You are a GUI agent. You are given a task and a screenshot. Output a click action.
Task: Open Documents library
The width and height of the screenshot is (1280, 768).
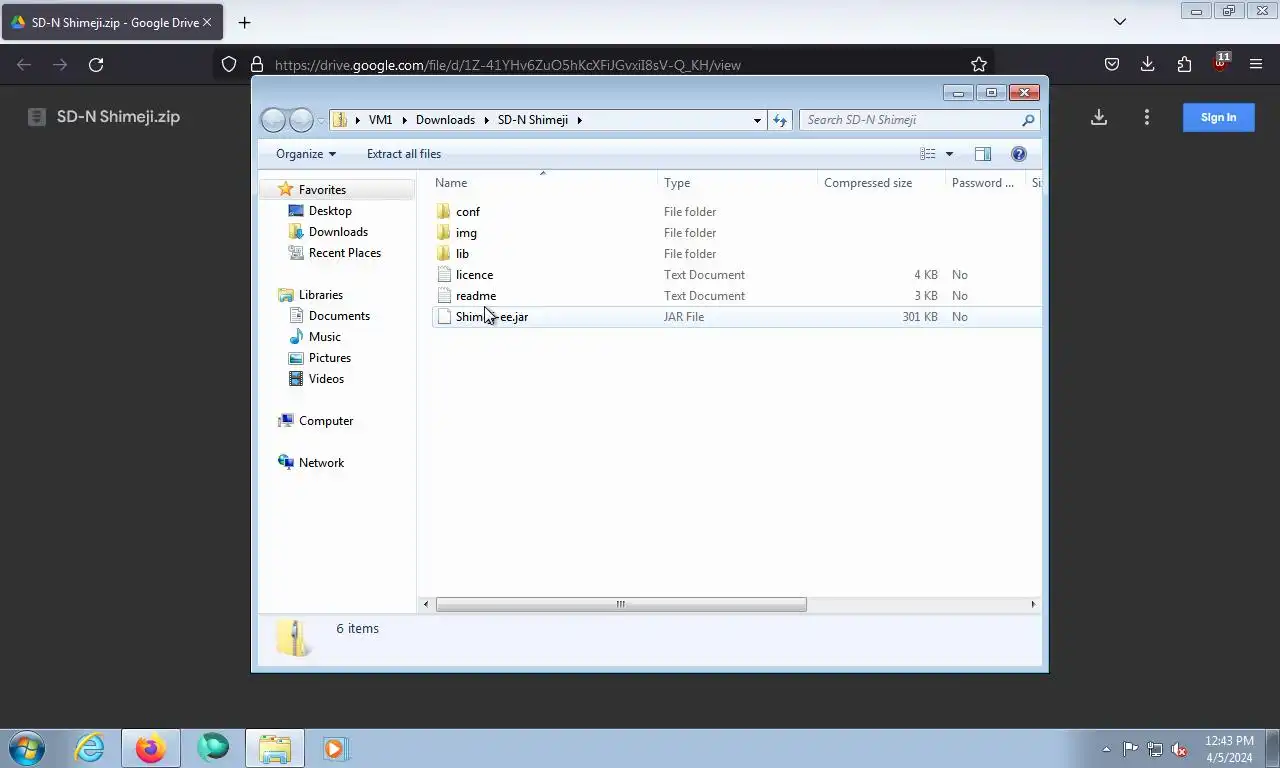click(339, 316)
